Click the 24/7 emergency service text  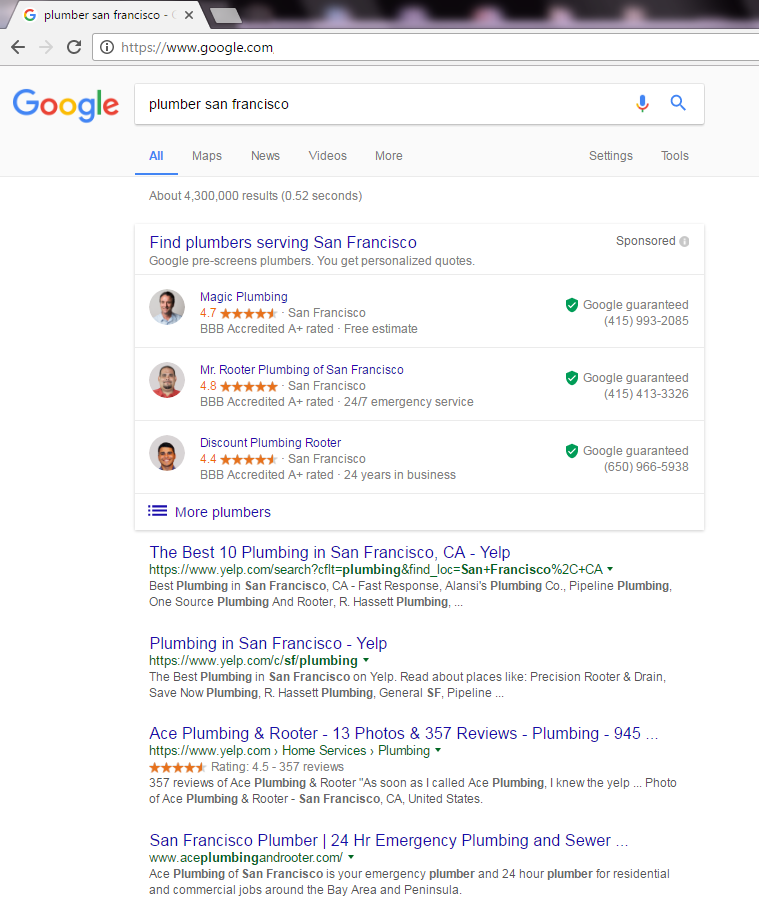tap(408, 402)
